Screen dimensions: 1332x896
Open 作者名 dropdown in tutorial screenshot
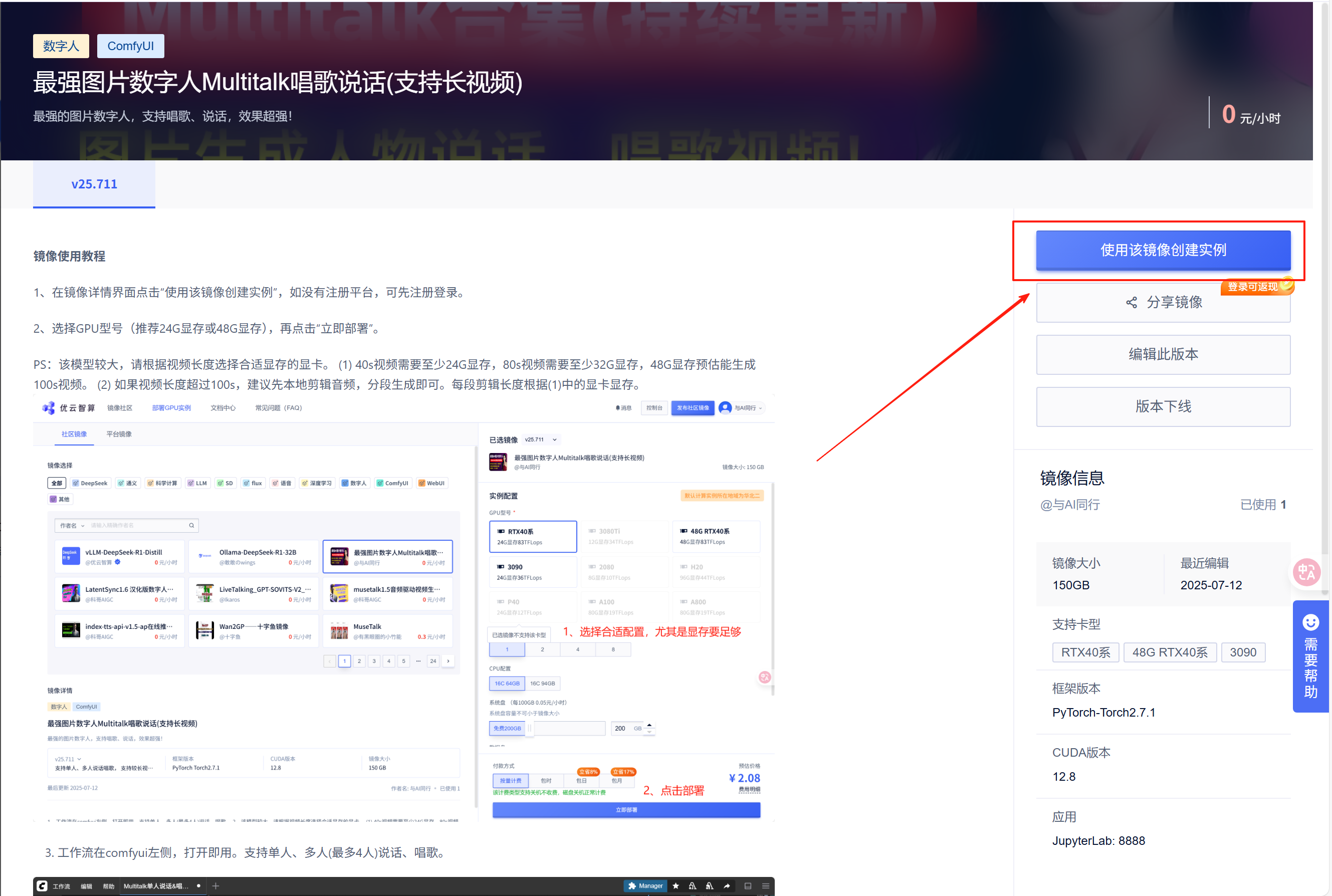click(72, 525)
